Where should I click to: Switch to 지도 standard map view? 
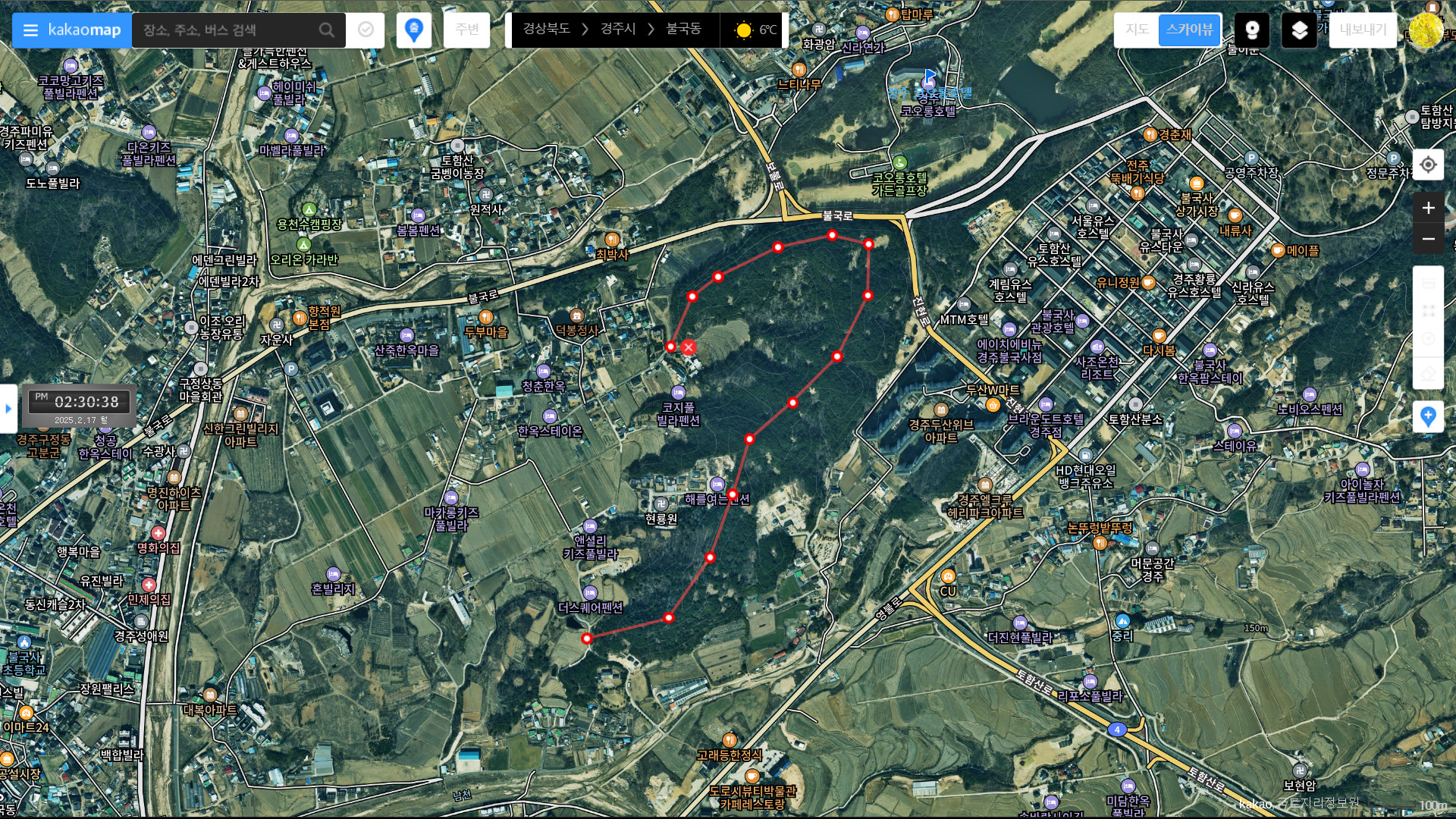coord(1136,30)
